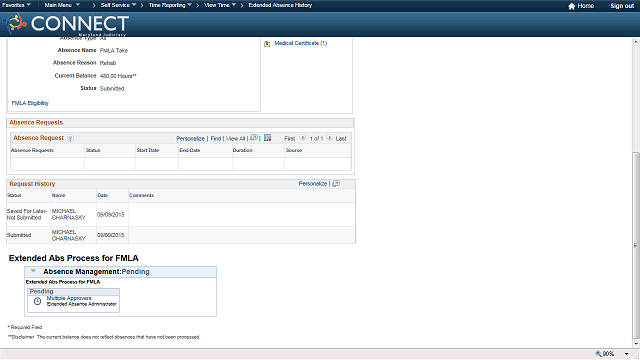The image size is (640, 360).
Task: Click Date column header in Request History
Action: [102, 195]
